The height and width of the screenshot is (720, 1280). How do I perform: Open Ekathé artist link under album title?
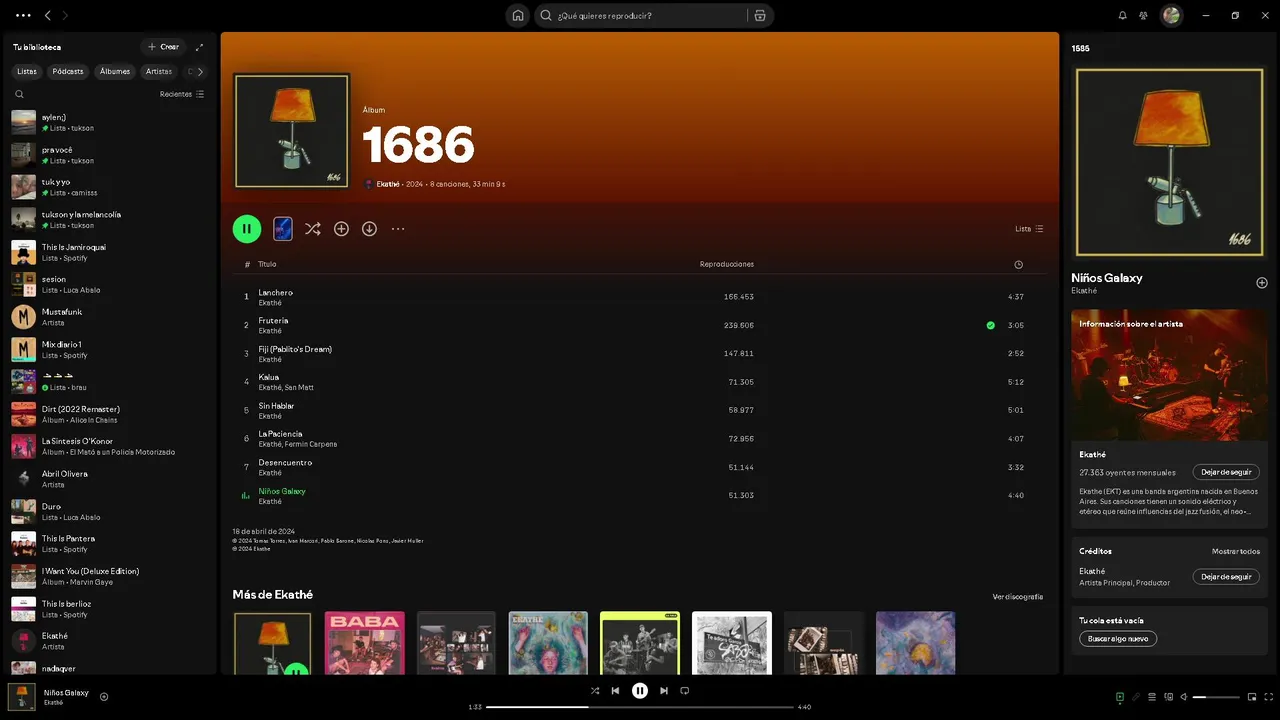tap(388, 184)
